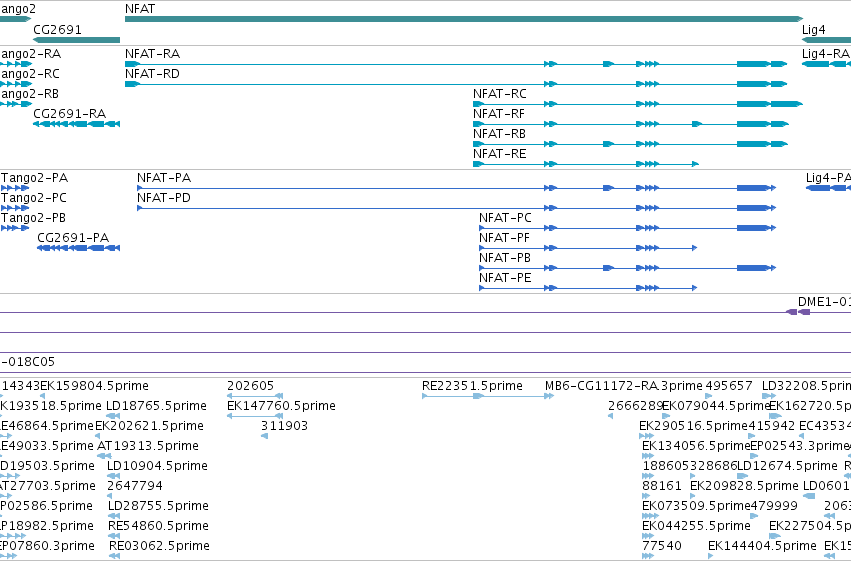This screenshot has height=561, width=851.
Task: Open EST EK209828.5prime
Action: 744,486
